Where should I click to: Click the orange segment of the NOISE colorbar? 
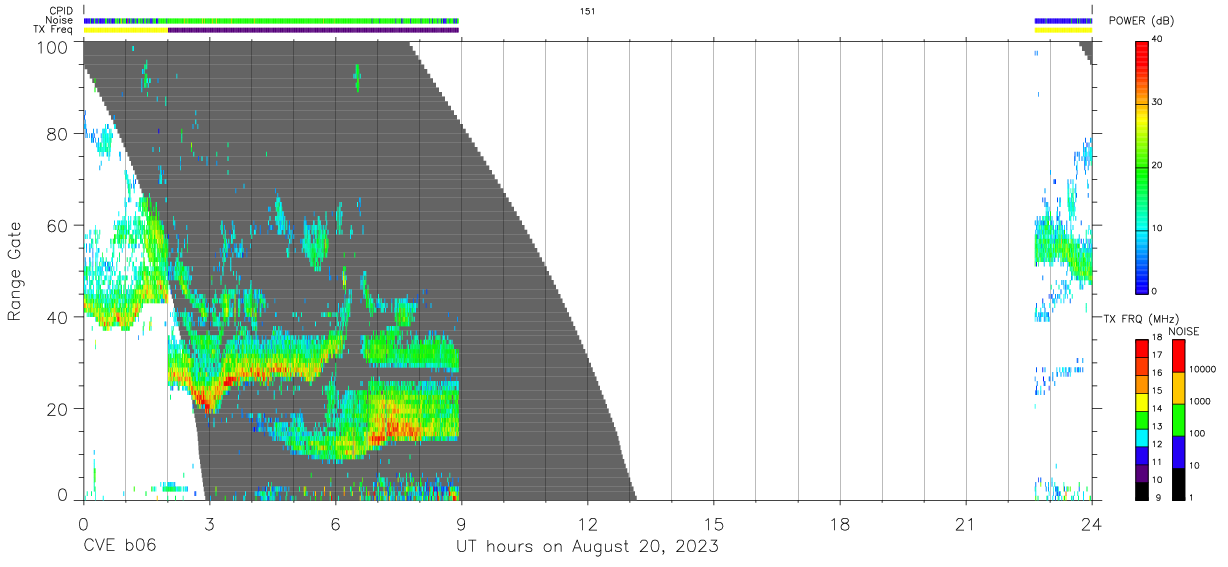[x=1179, y=388]
